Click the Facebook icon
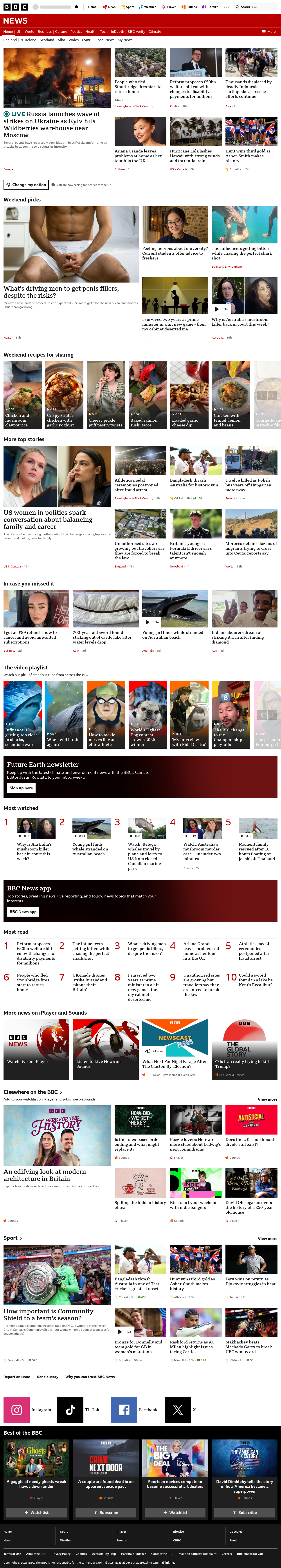This screenshot has width=281, height=1568. click(x=124, y=1410)
